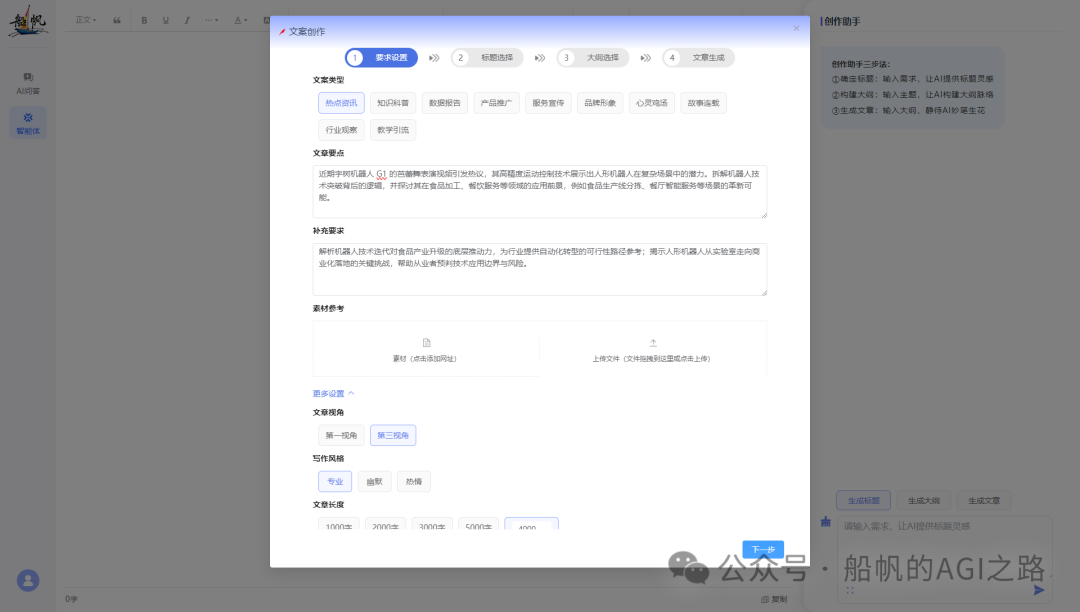Image resolution: width=1080 pixels, height=612 pixels.
Task: Select the 行业观察 copy type
Action: point(341,130)
